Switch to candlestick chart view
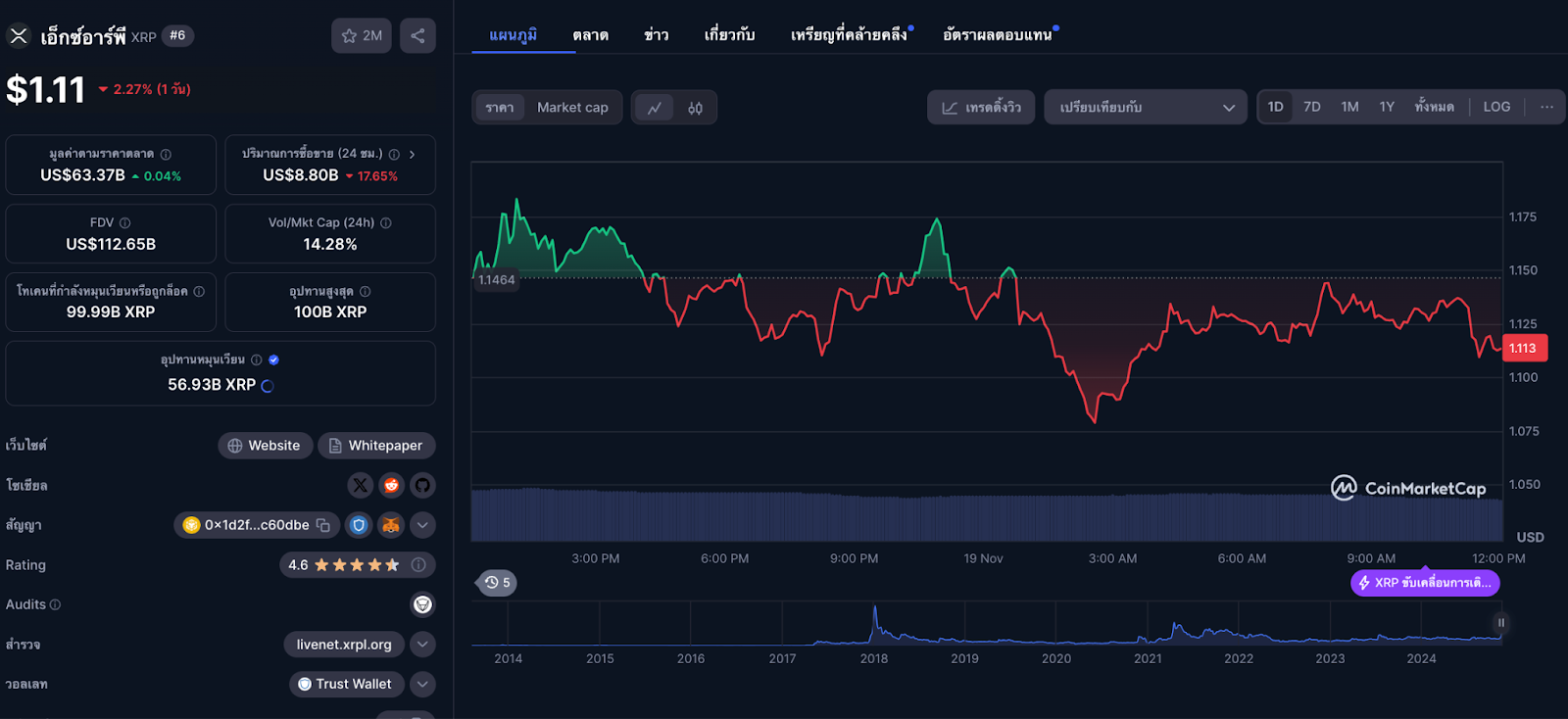 [695, 108]
